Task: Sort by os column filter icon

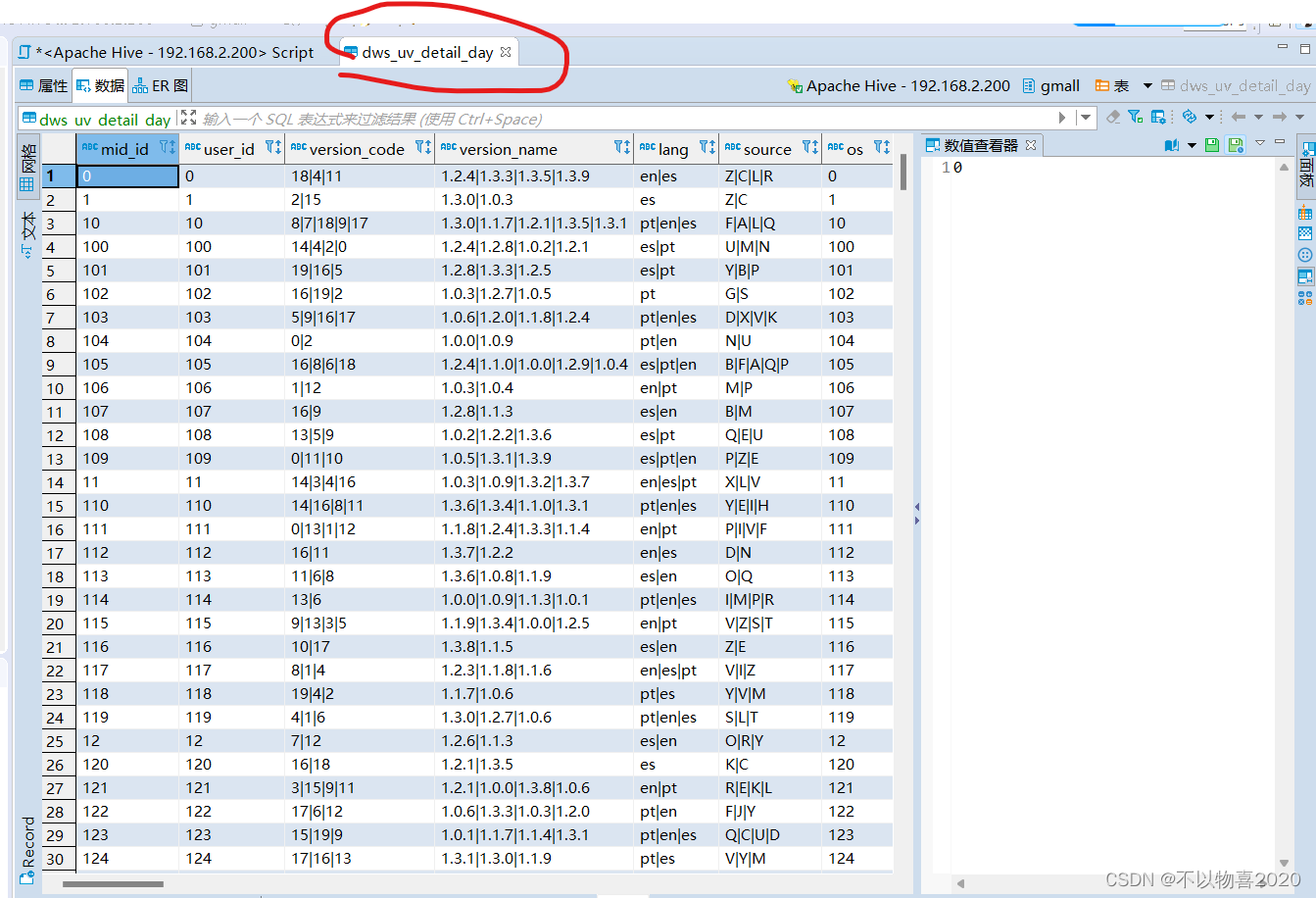Action: (881, 147)
